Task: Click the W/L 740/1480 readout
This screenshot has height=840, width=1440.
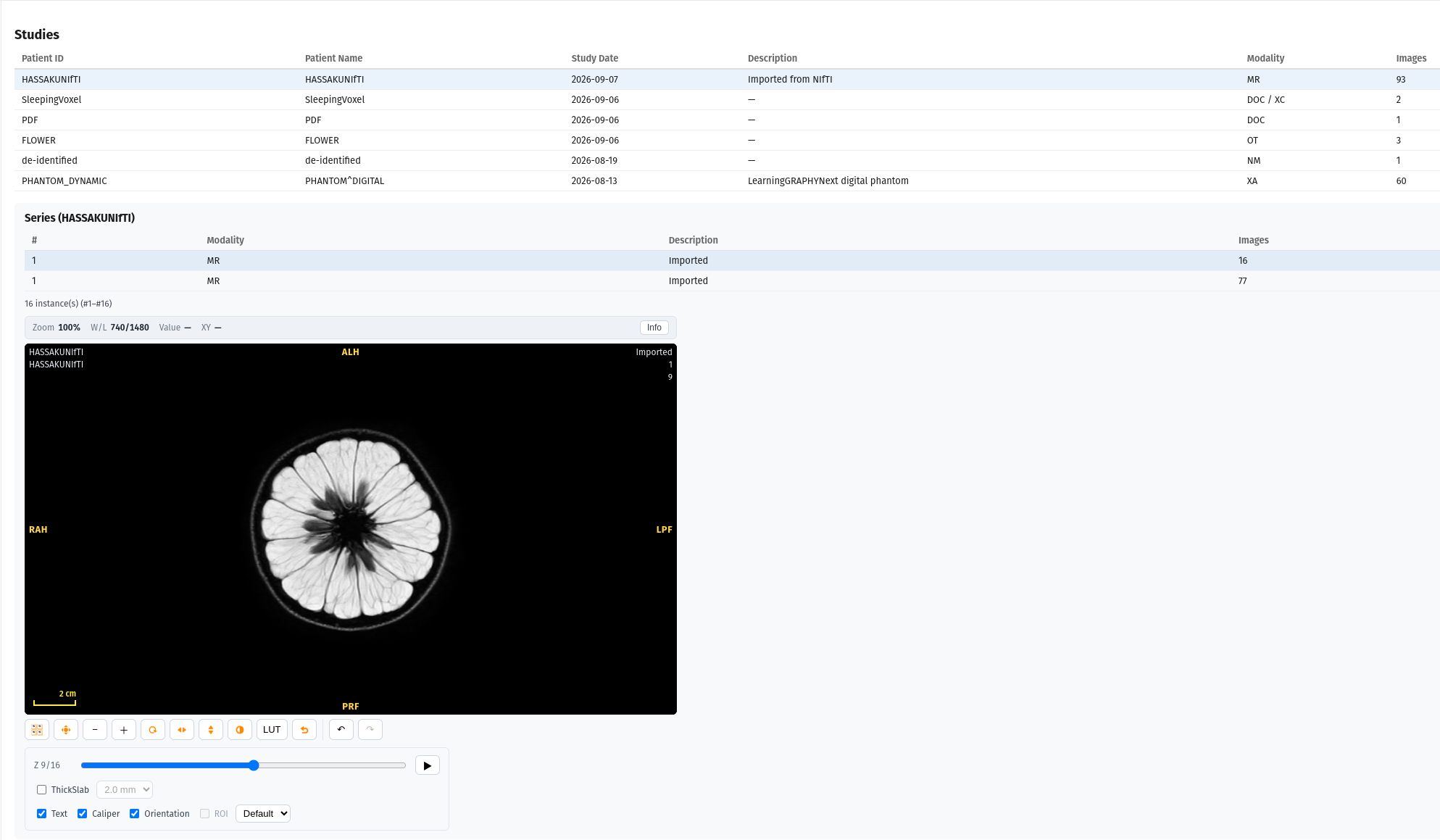Action: point(120,328)
